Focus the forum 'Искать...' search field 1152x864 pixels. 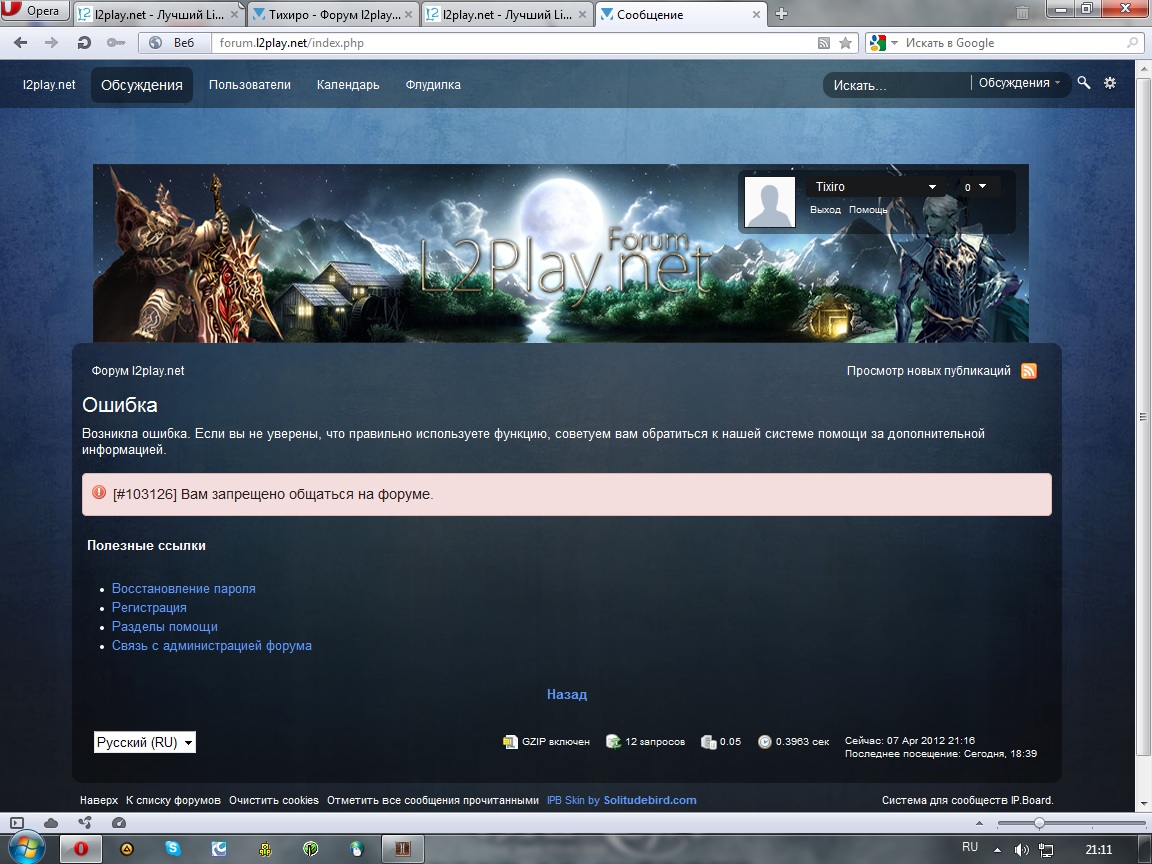pos(898,85)
